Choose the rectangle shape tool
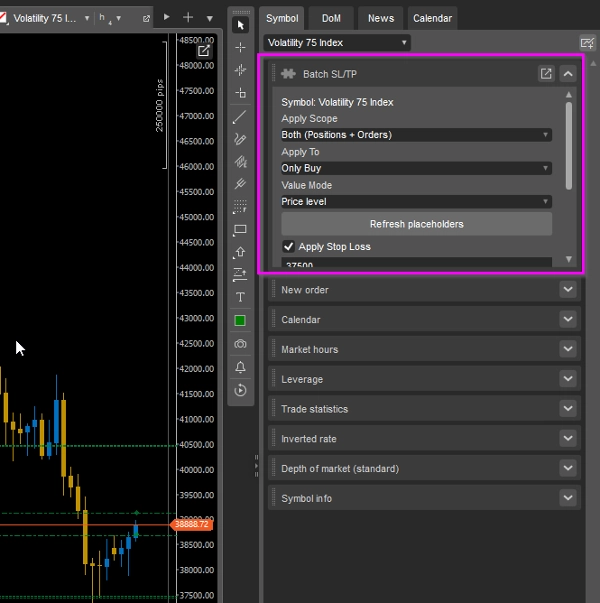The height and width of the screenshot is (603, 600). point(240,230)
